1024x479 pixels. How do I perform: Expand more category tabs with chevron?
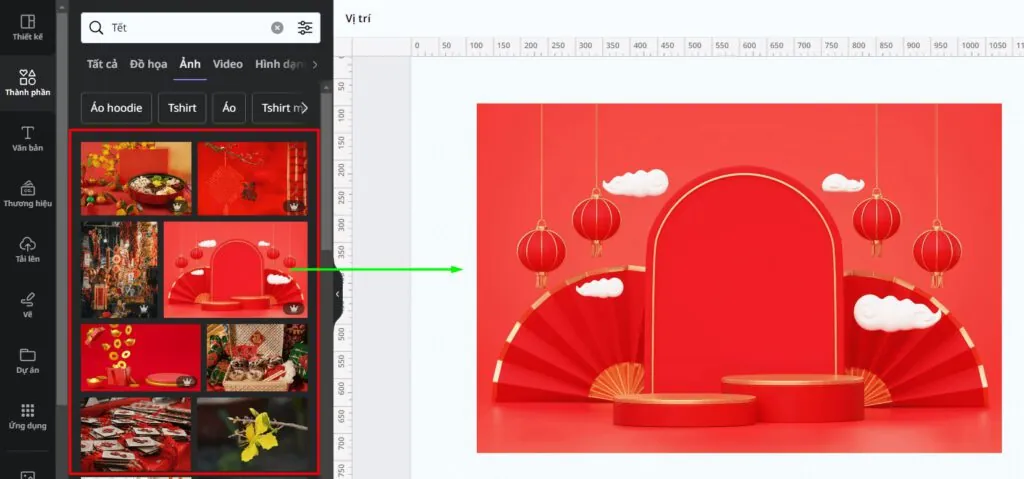click(315, 64)
